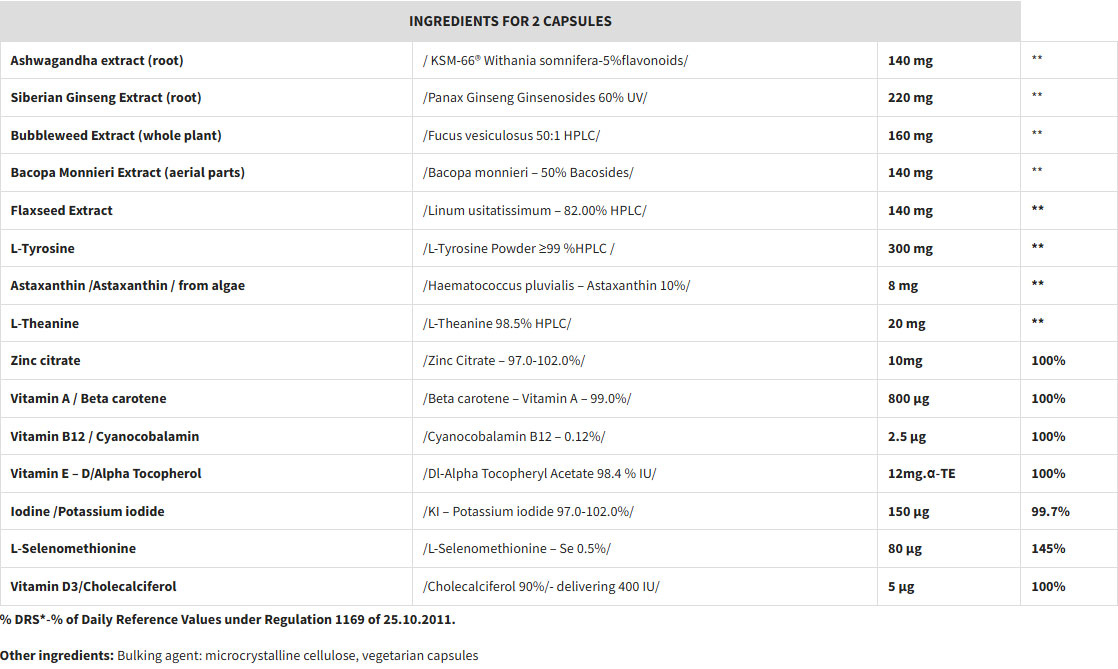Click the 'Other ingredients:' label
Screen dimensions: 1118x669
pos(56,656)
